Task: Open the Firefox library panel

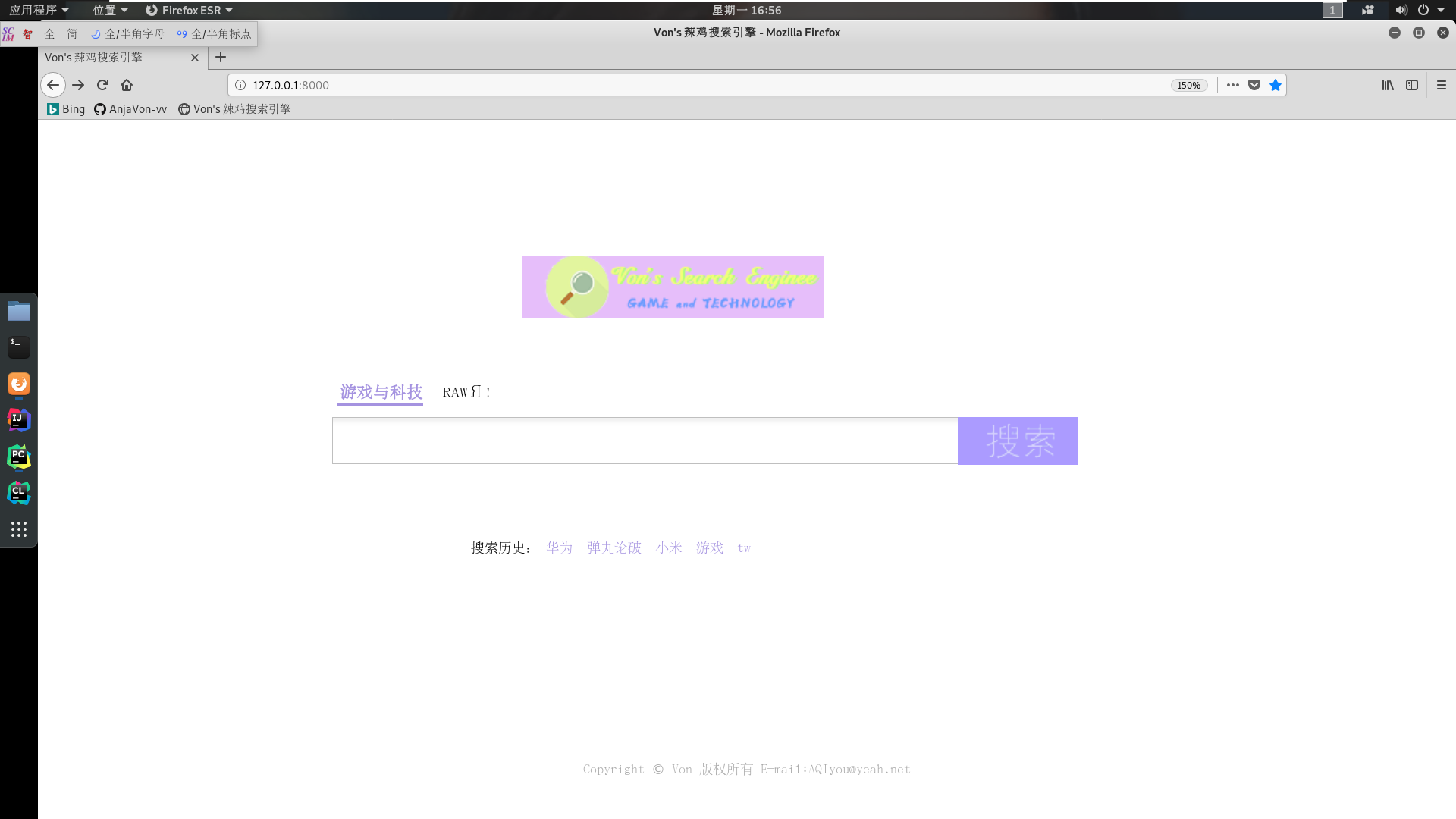Action: (1388, 85)
